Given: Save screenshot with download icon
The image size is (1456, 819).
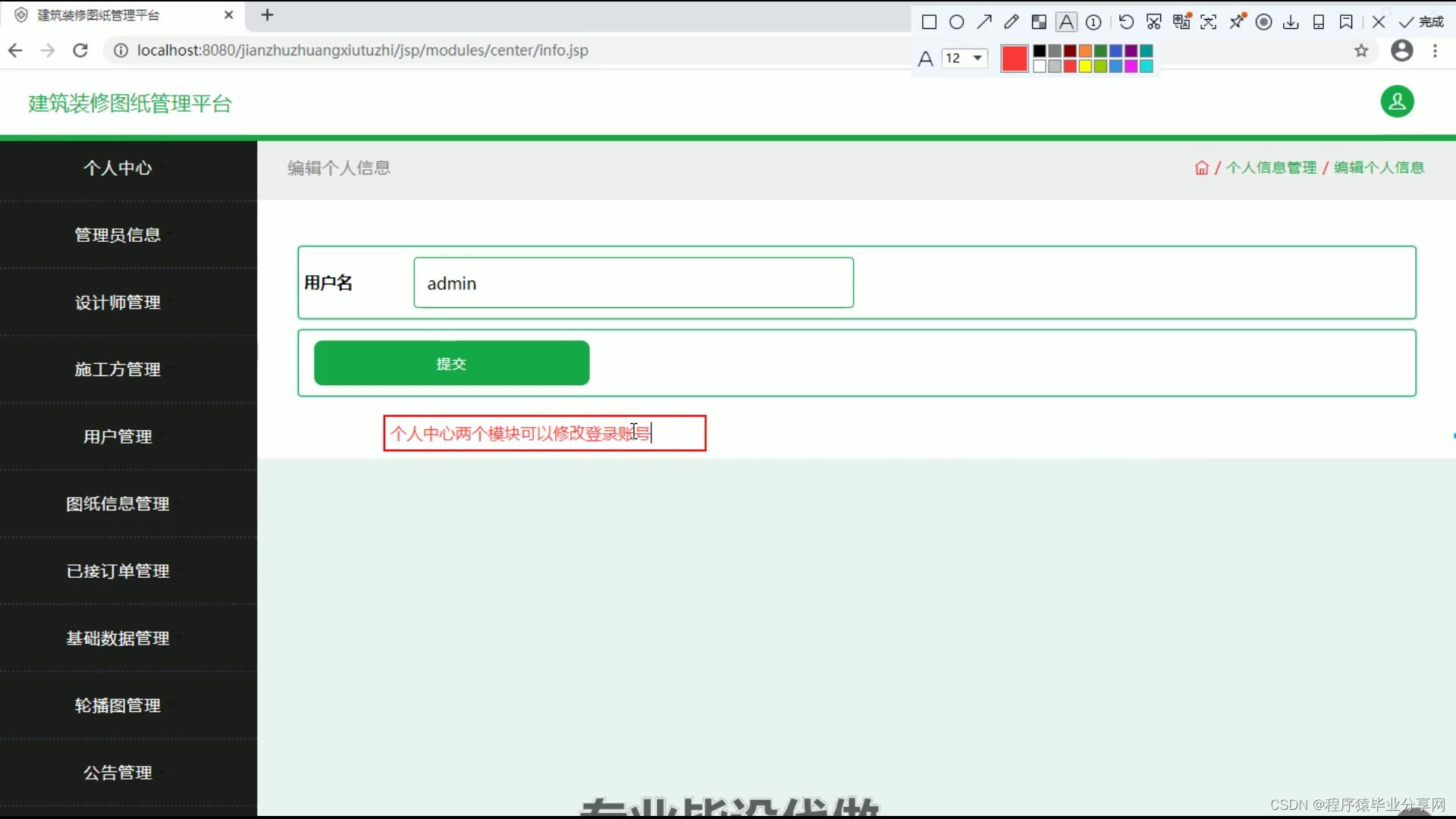Looking at the screenshot, I should (1291, 22).
